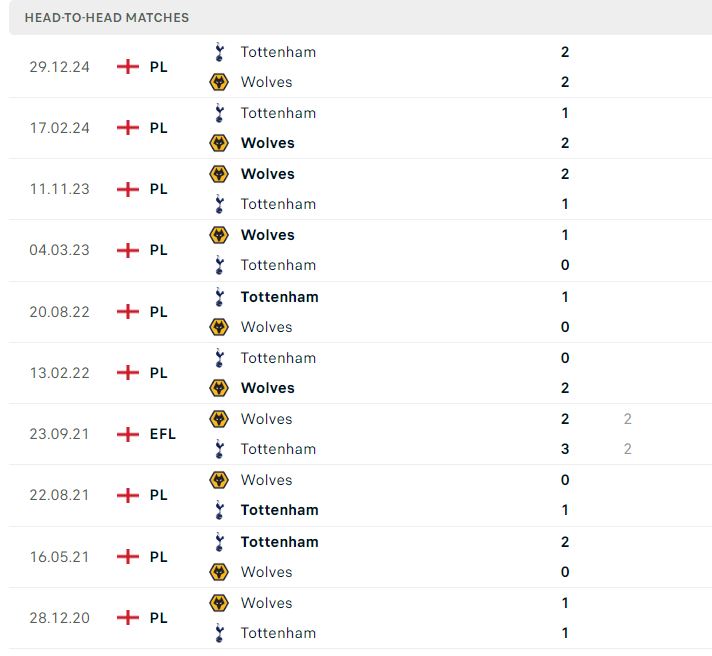712x656 pixels.
Task: Click Tottenham crest in 29.12.24 match
Action: [x=219, y=52]
